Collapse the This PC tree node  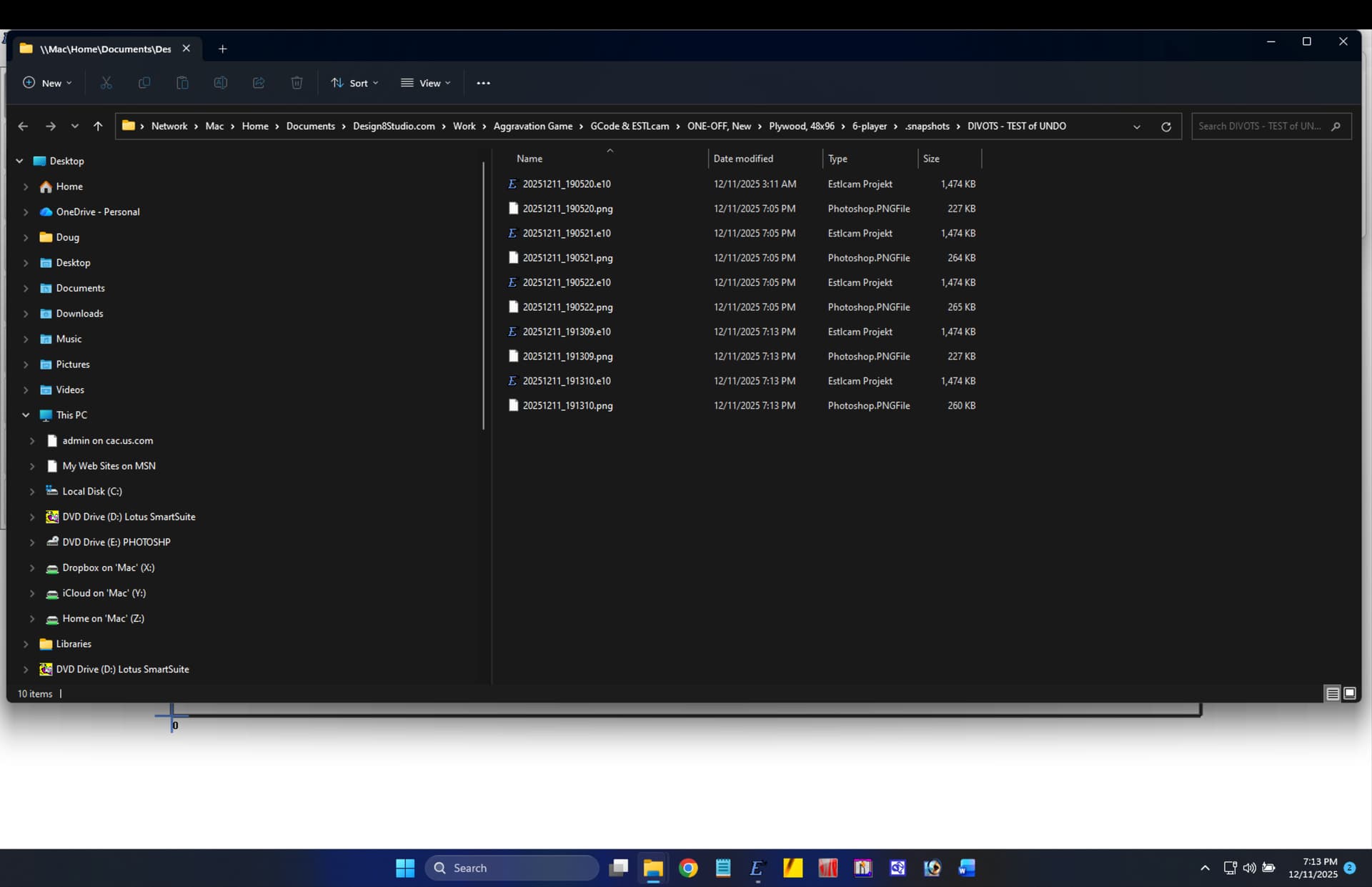pos(26,415)
